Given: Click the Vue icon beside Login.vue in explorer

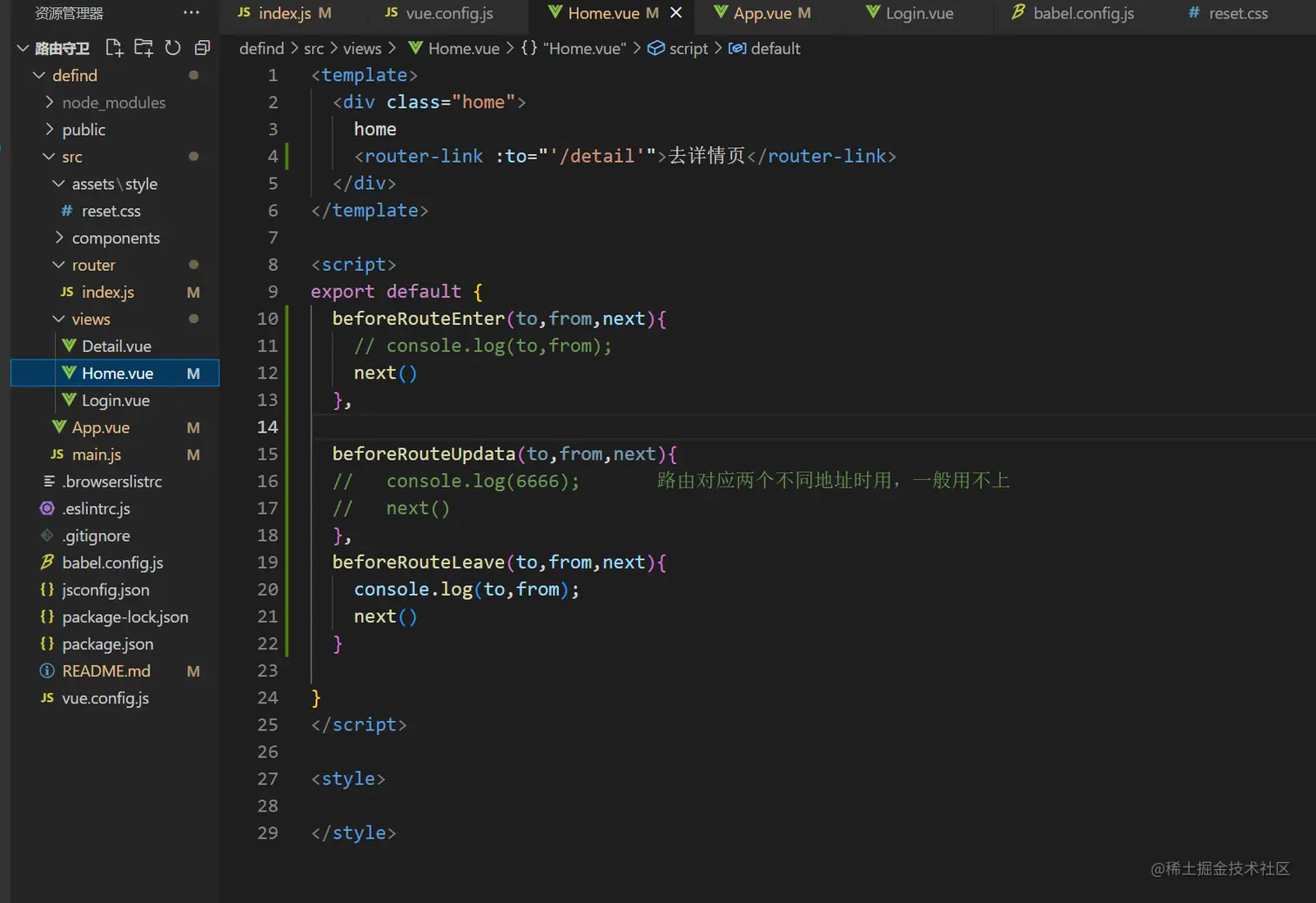Looking at the screenshot, I should point(69,400).
